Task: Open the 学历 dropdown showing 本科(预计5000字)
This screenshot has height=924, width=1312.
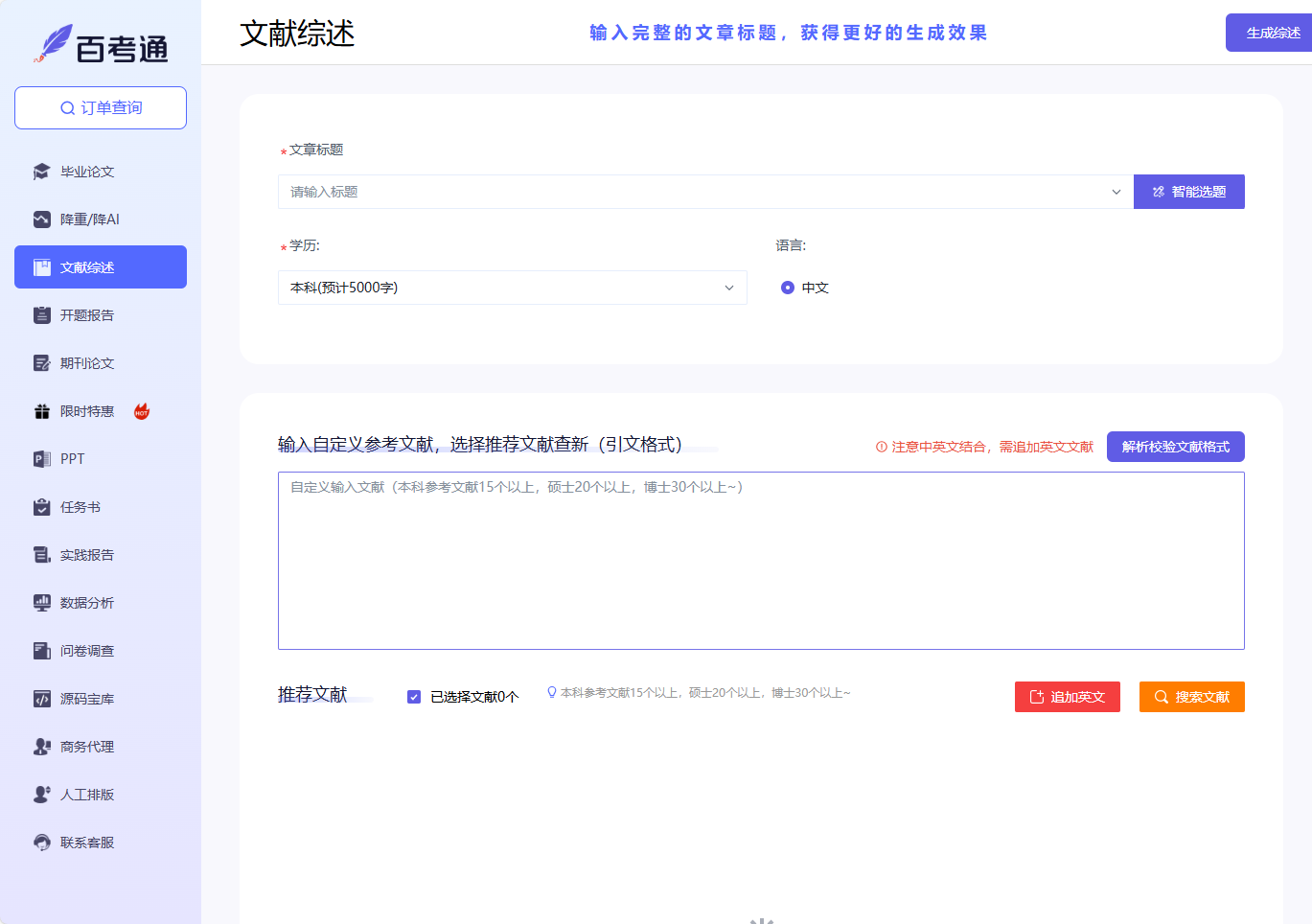Action: point(512,288)
